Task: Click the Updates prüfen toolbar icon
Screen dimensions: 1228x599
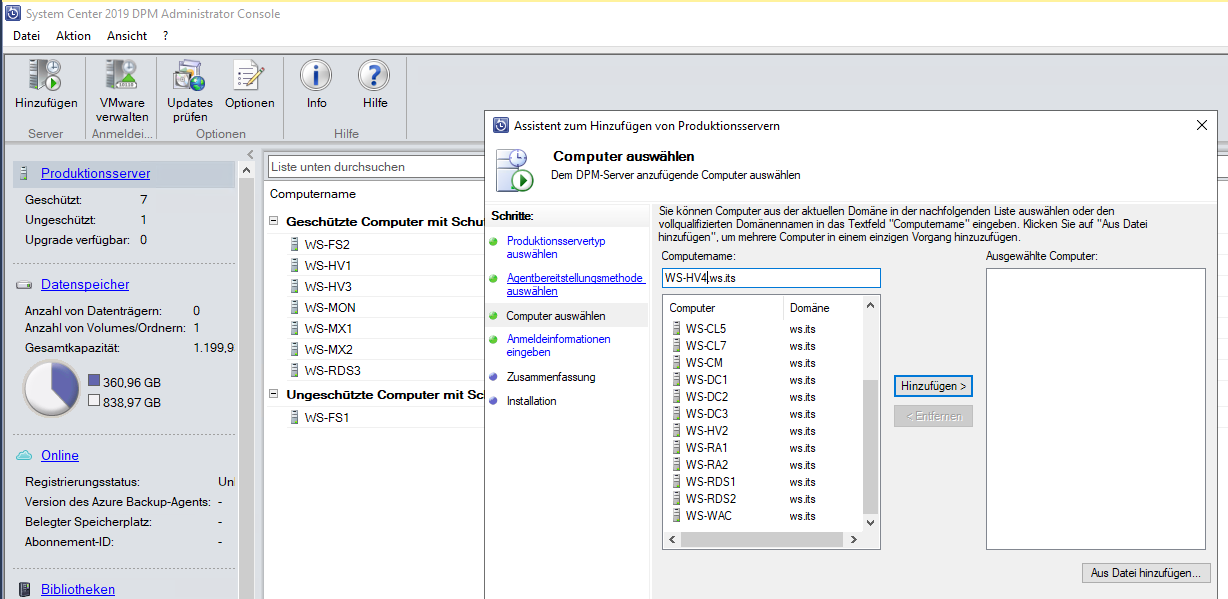Action: (189, 76)
